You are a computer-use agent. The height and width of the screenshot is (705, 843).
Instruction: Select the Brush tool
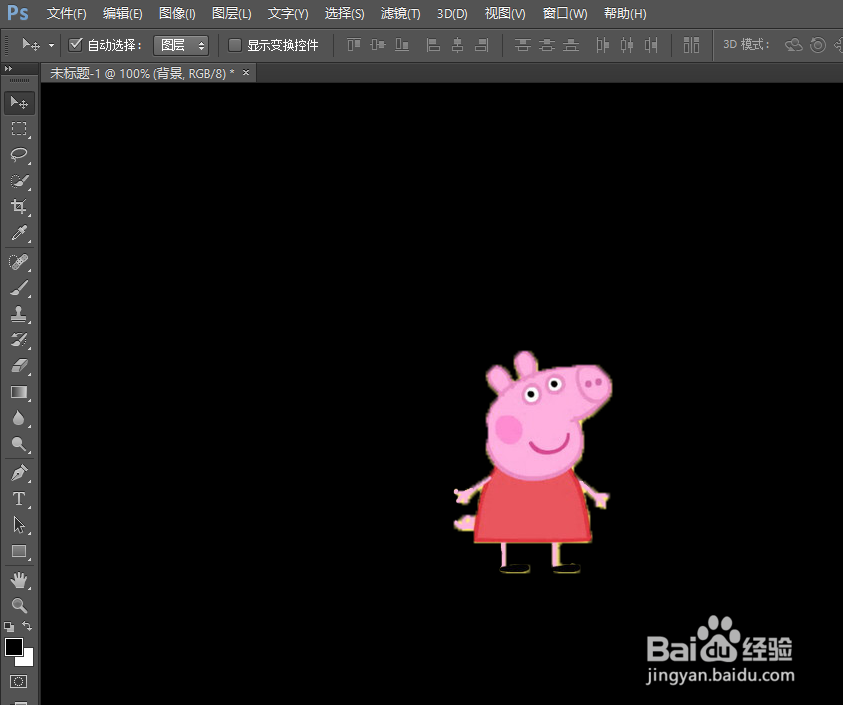point(19,288)
